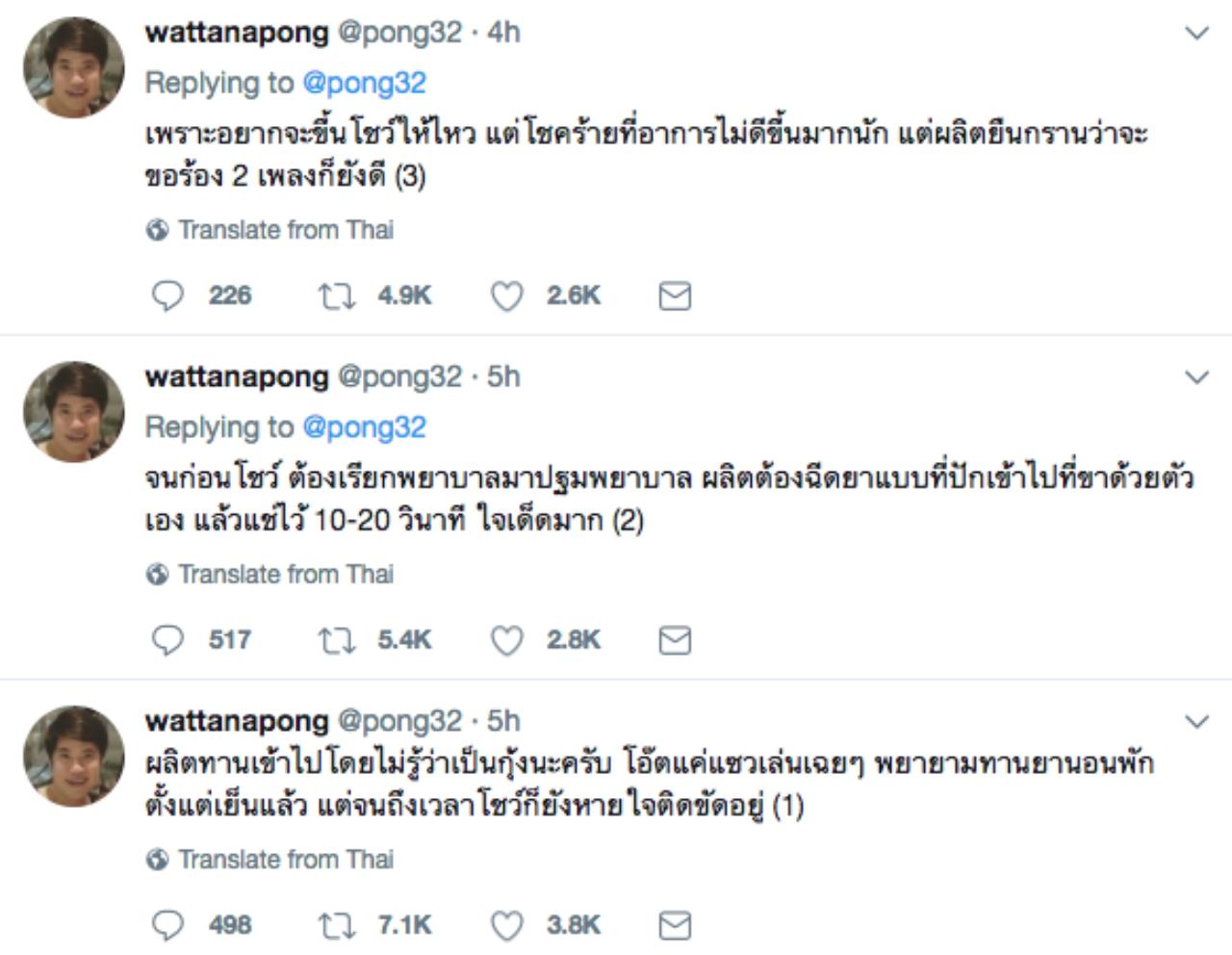1232x955 pixels.
Task: Like the tweet with 2.8K likes
Action: pyautogui.click(x=507, y=640)
